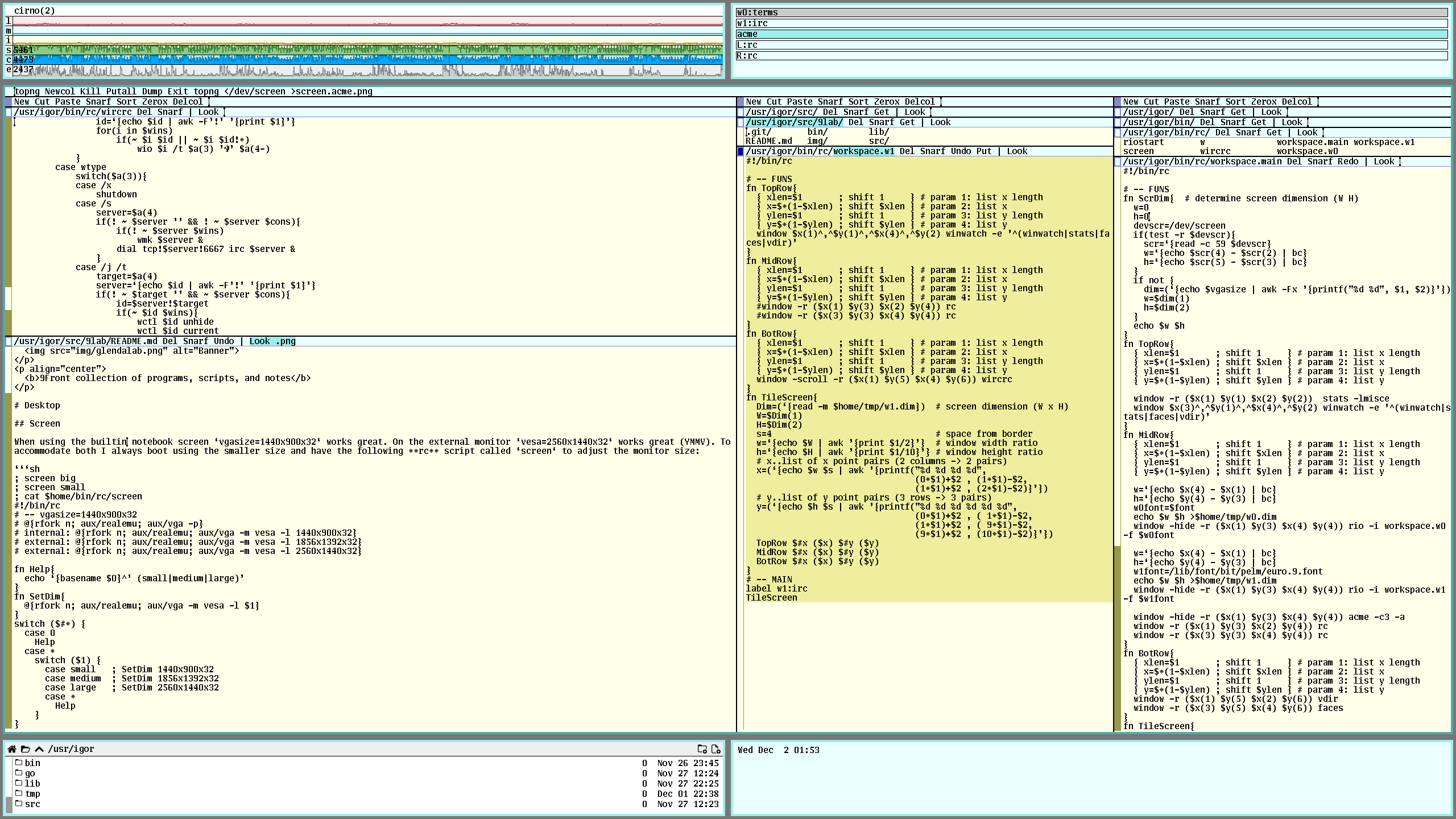Go up one directory with the caret icon
The height and width of the screenshot is (819, 1456).
(39, 749)
